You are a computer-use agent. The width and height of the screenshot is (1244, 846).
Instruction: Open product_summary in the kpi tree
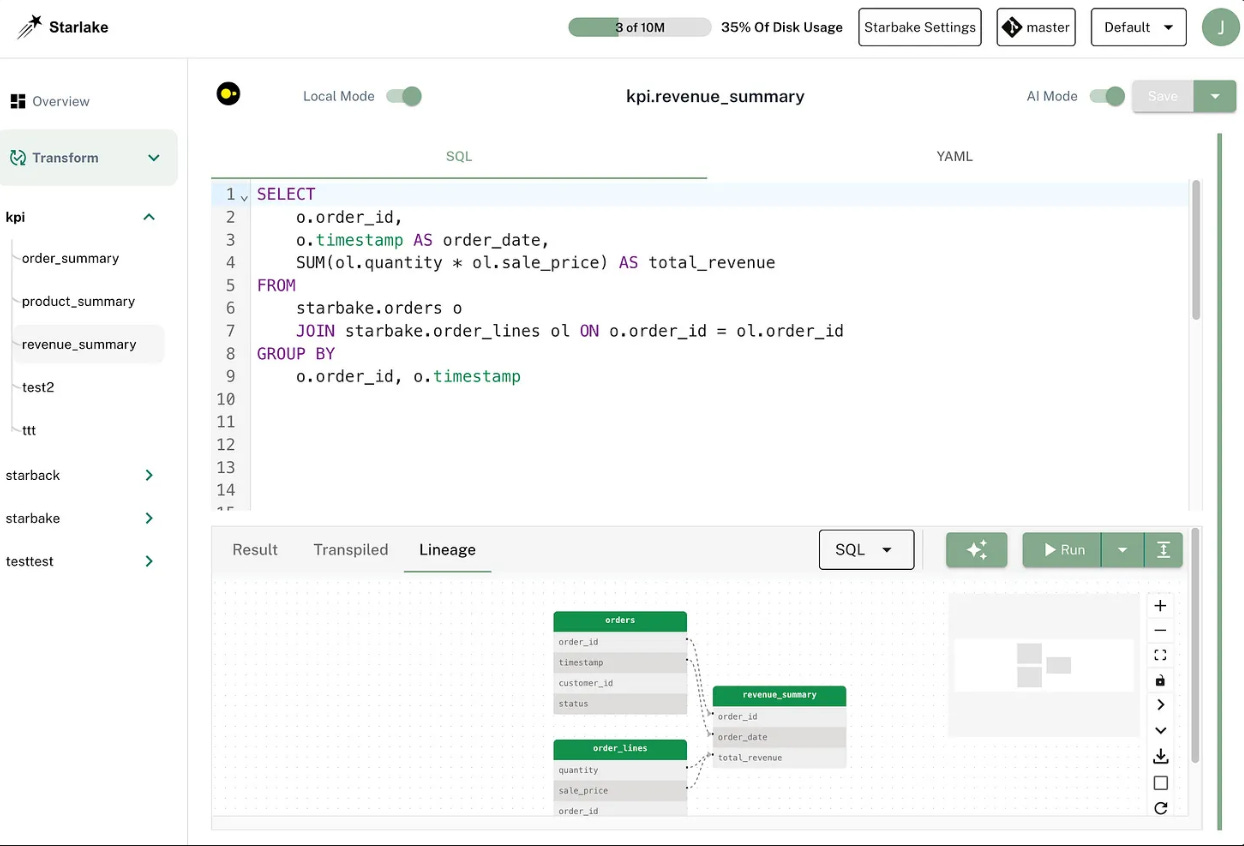click(78, 301)
